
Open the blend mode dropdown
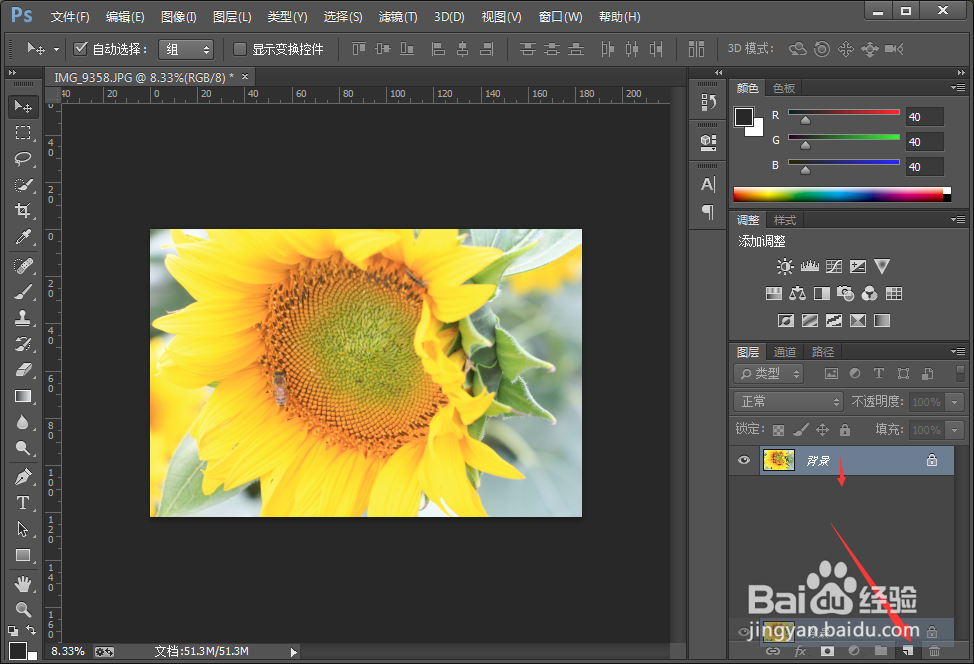click(x=788, y=402)
